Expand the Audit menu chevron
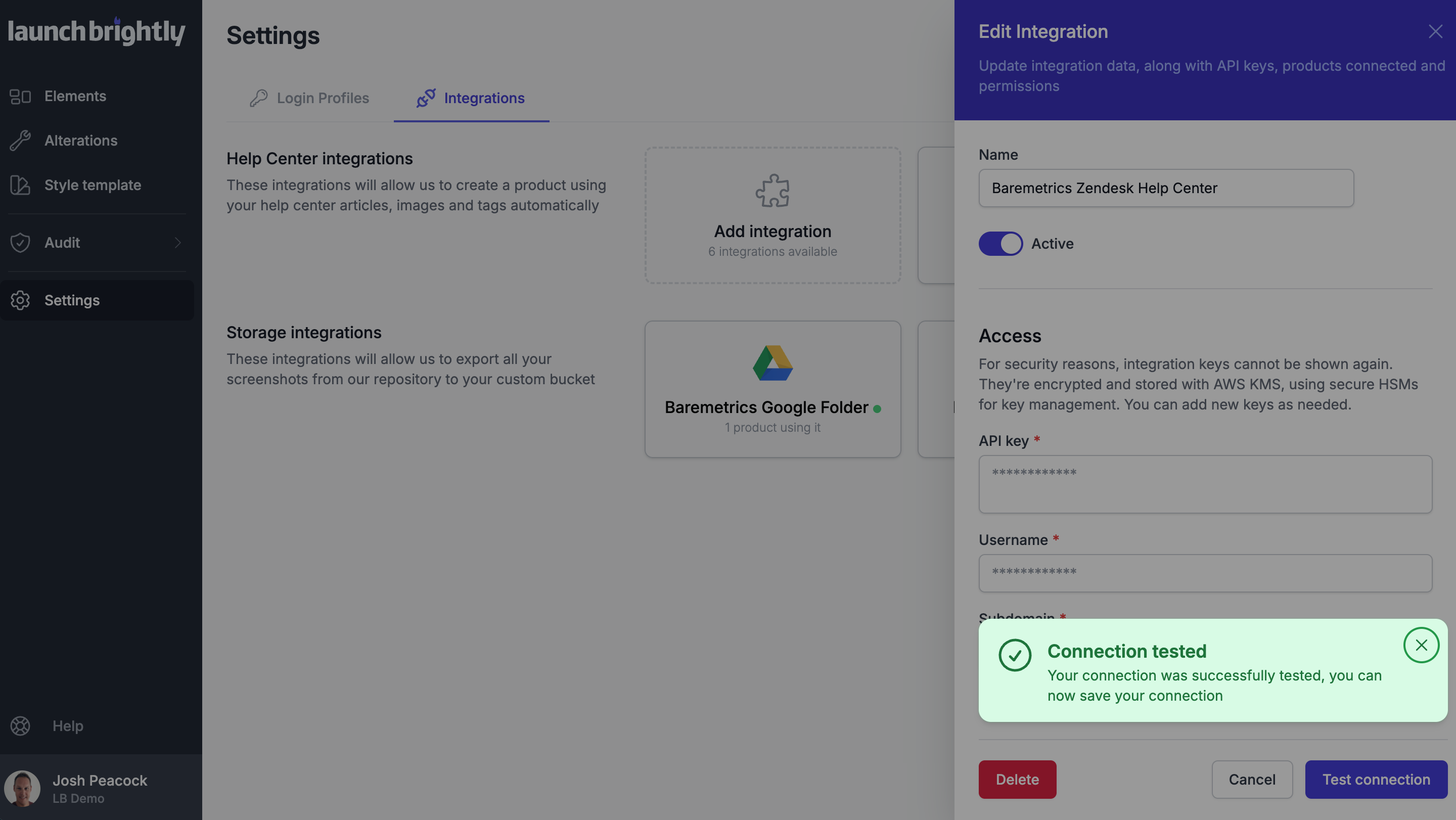The image size is (1456, 820). coord(177,243)
